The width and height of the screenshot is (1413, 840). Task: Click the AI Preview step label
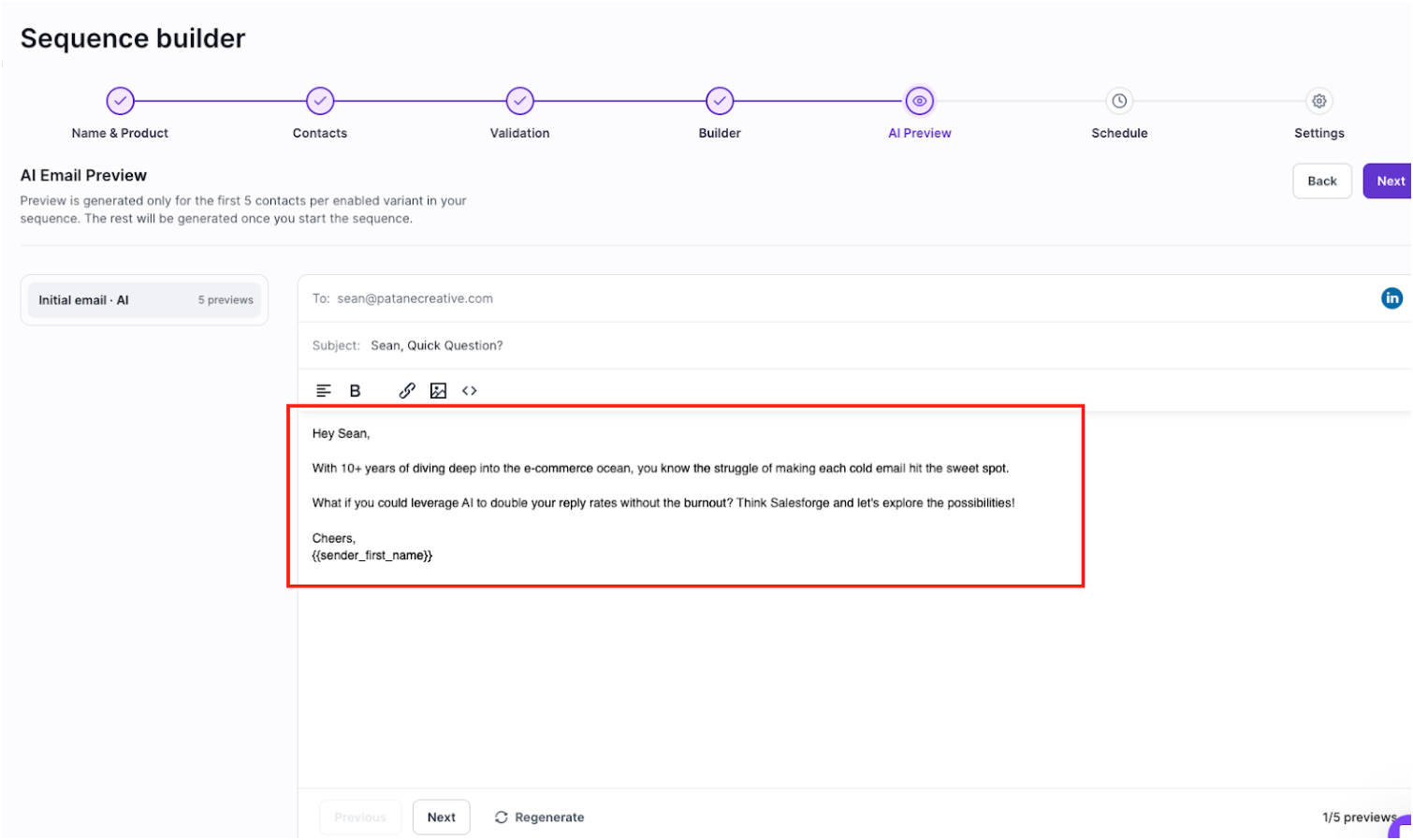pos(919,133)
